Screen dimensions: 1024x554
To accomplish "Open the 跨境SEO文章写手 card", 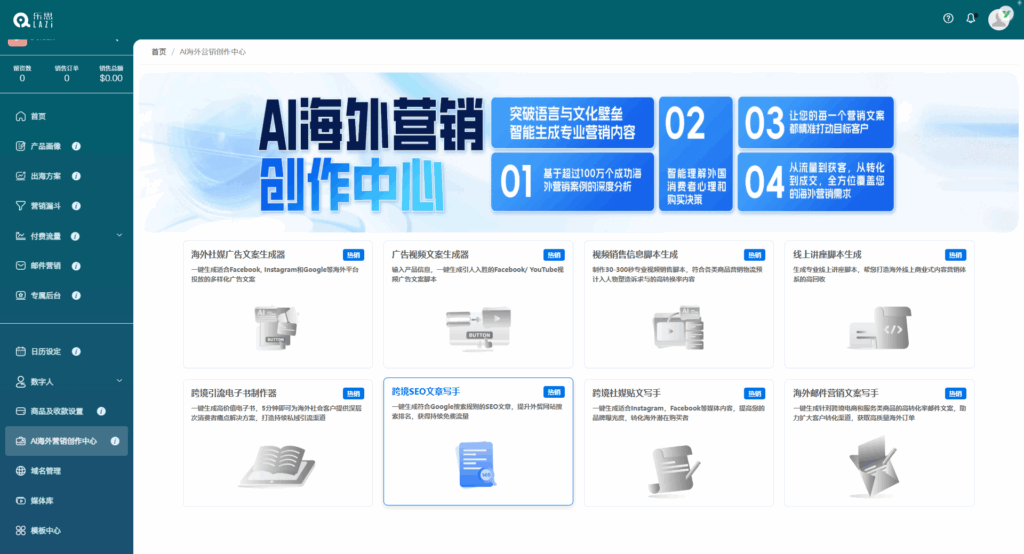I will pyautogui.click(x=478, y=442).
